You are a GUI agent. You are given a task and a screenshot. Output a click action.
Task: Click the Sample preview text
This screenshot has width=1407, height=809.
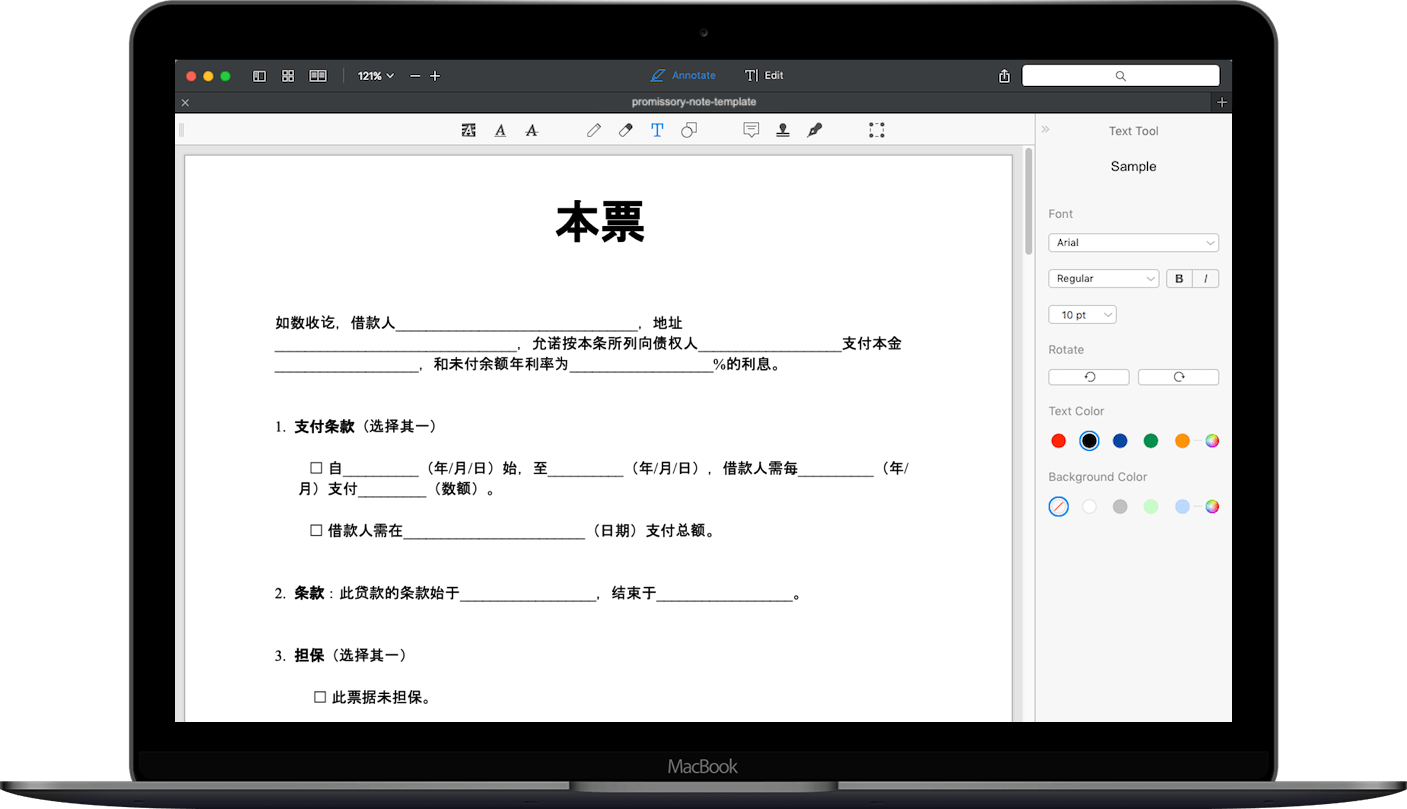(1133, 167)
